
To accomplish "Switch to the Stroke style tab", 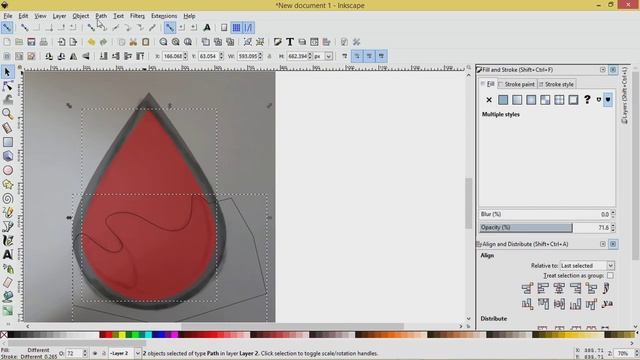I will (557, 84).
